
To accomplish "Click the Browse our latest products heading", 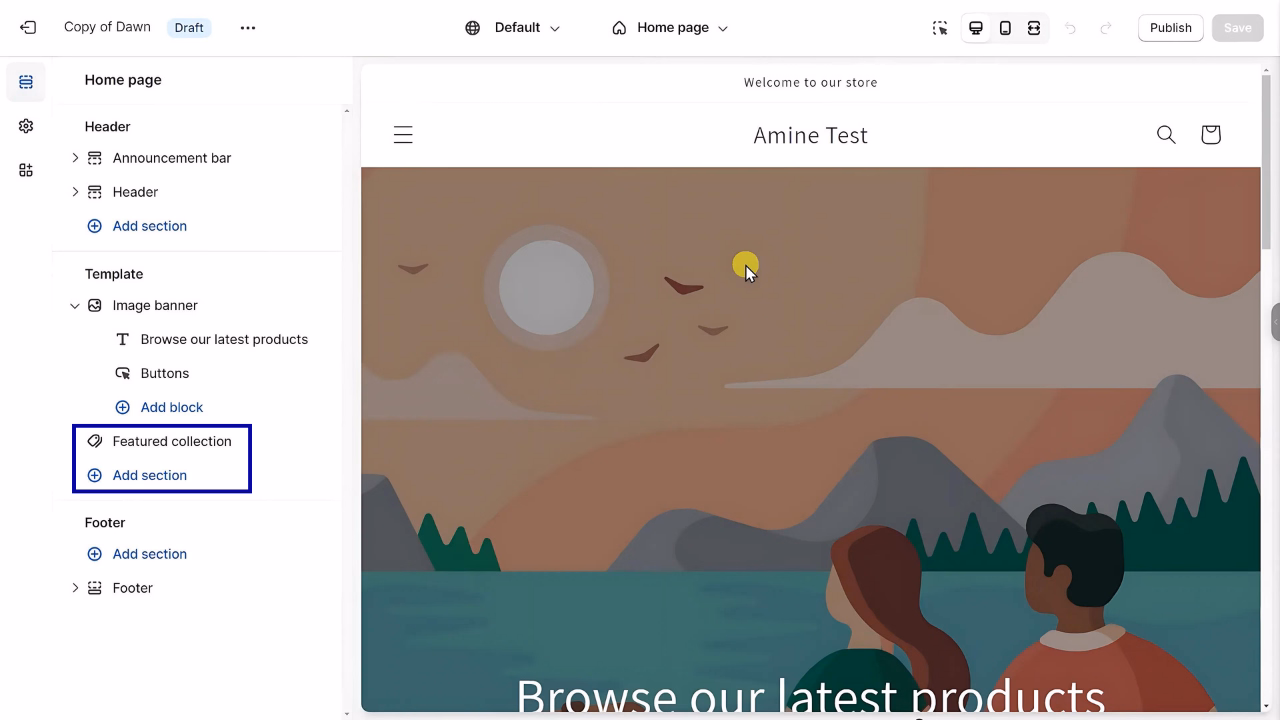I will [x=810, y=695].
